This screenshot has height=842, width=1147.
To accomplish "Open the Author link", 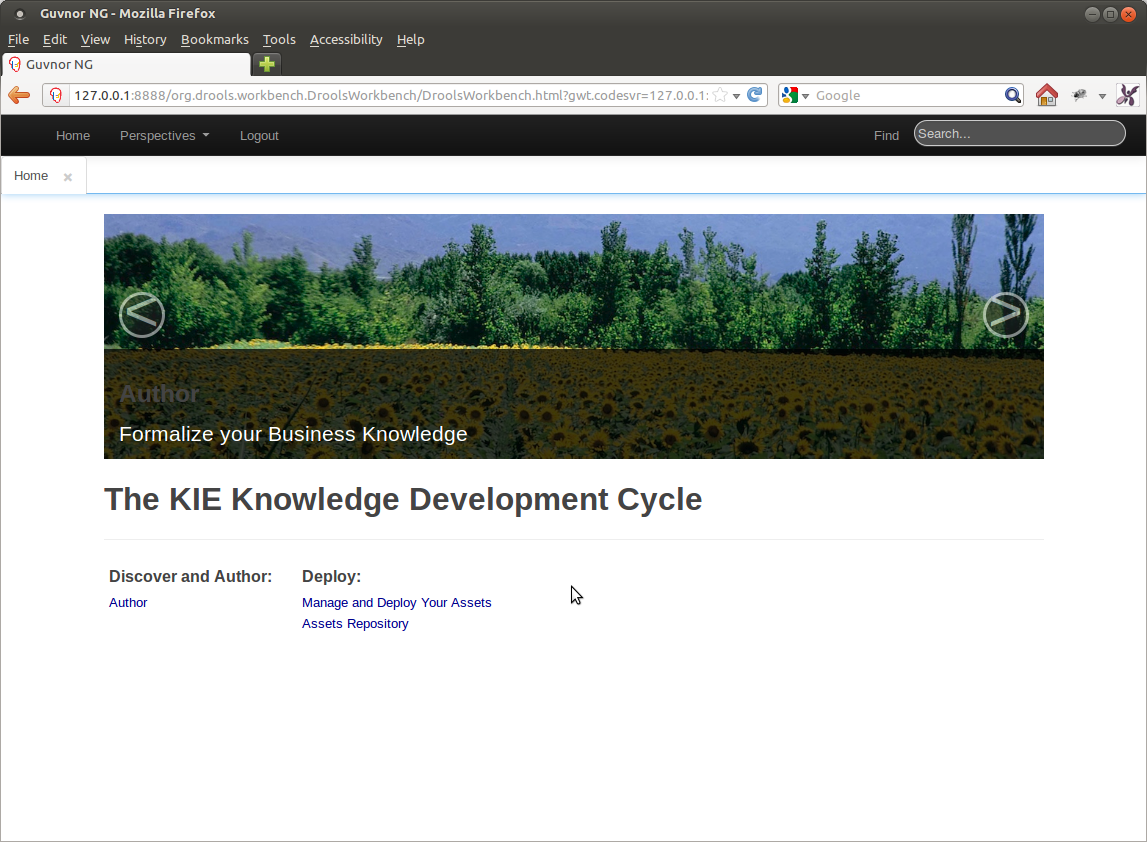I will (128, 603).
